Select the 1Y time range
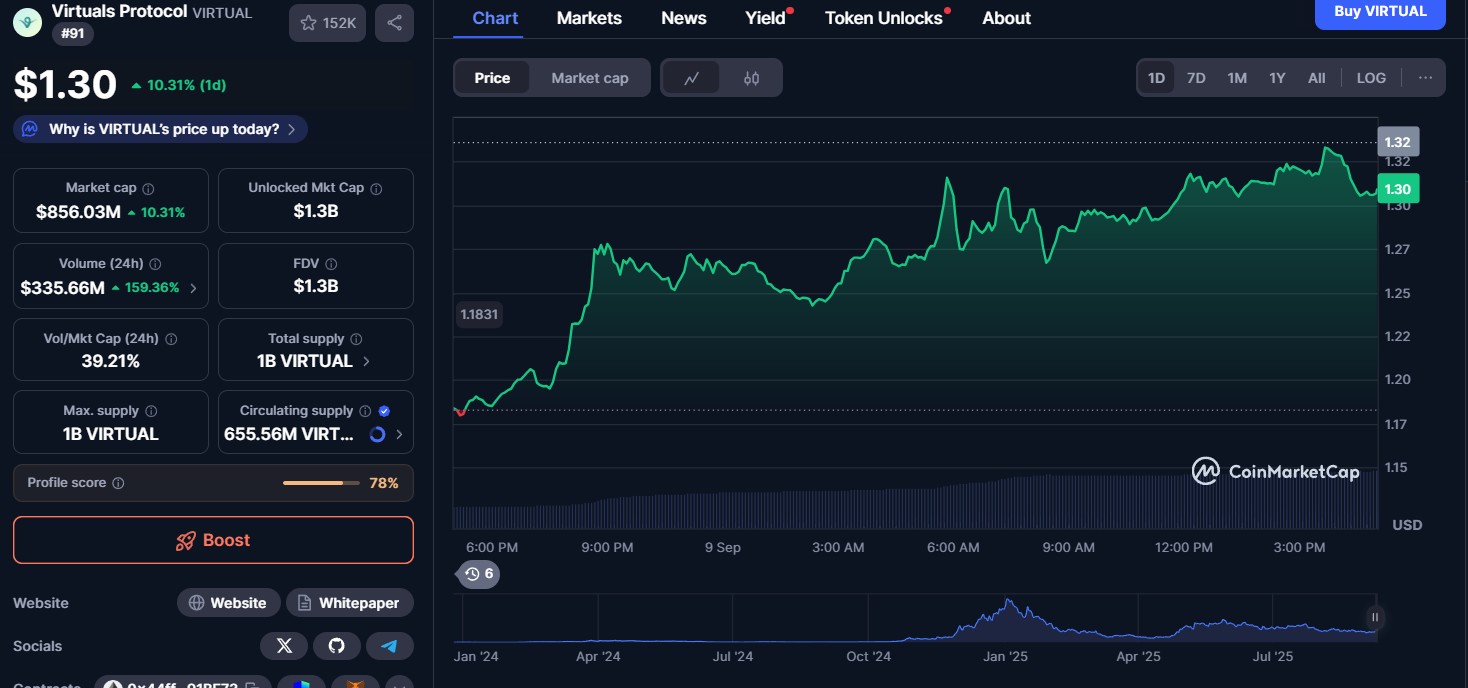The image size is (1468, 688). click(x=1277, y=78)
